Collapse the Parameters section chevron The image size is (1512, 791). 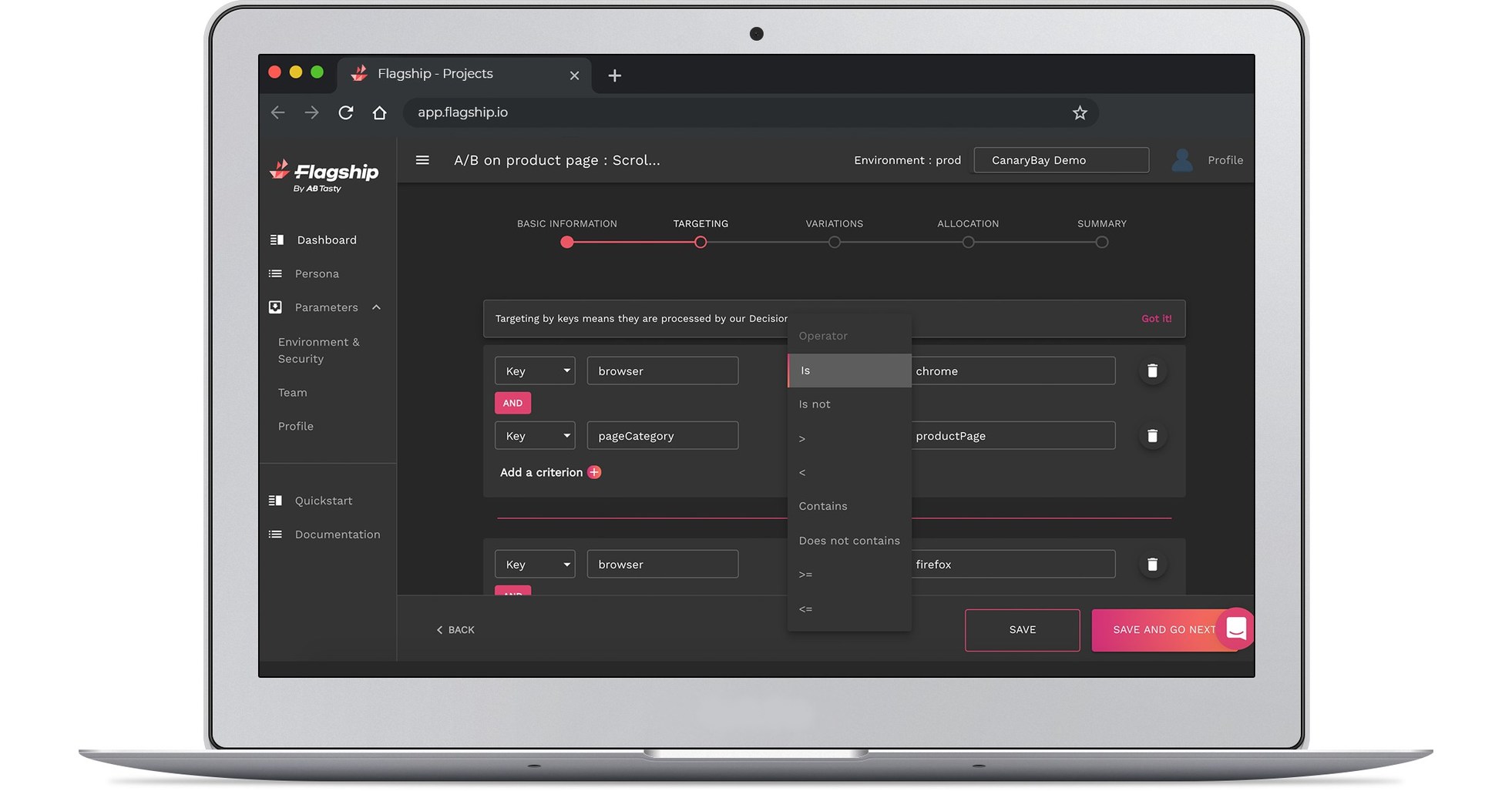[x=376, y=307]
